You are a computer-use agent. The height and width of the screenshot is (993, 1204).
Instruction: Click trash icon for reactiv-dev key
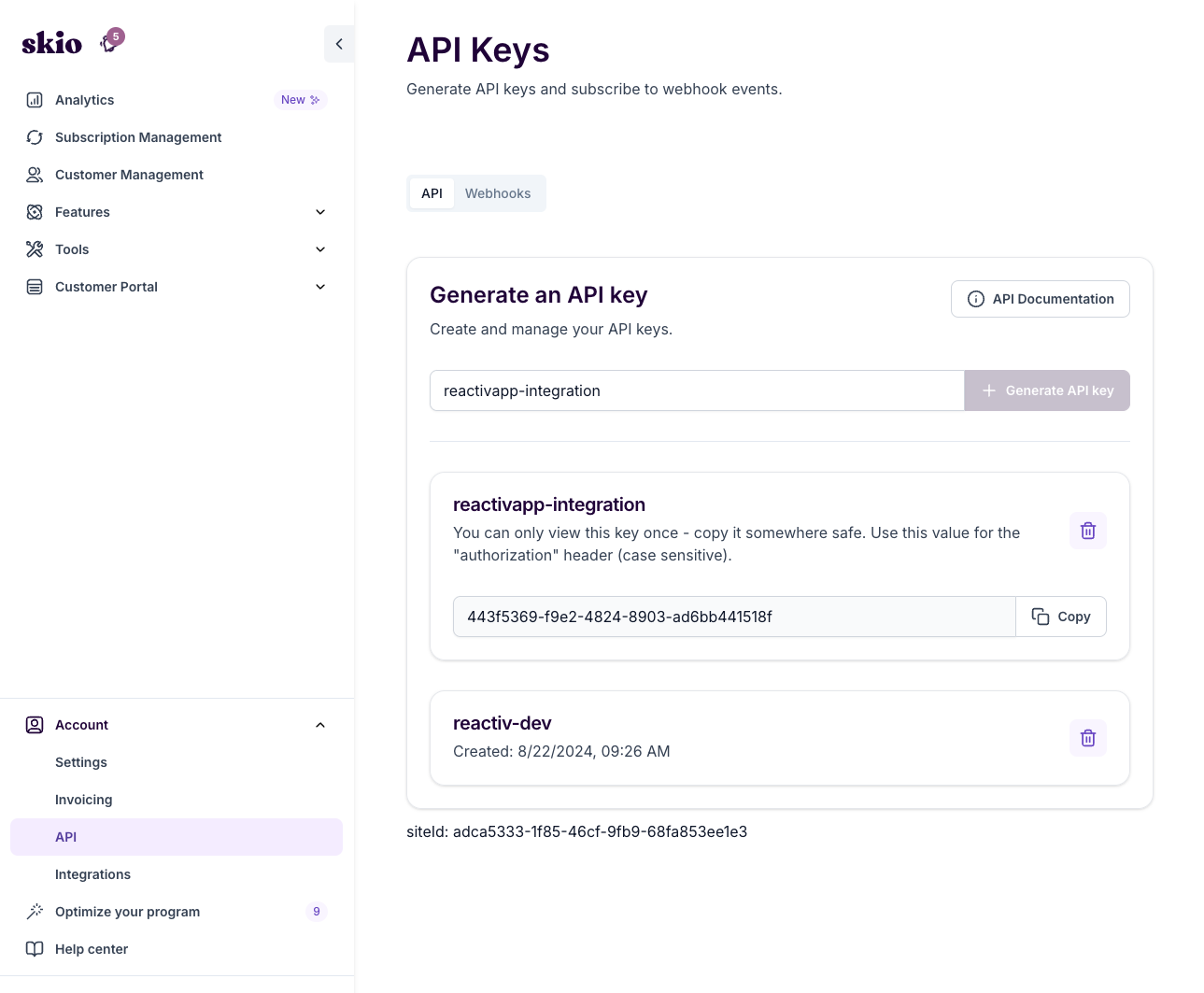click(1087, 738)
